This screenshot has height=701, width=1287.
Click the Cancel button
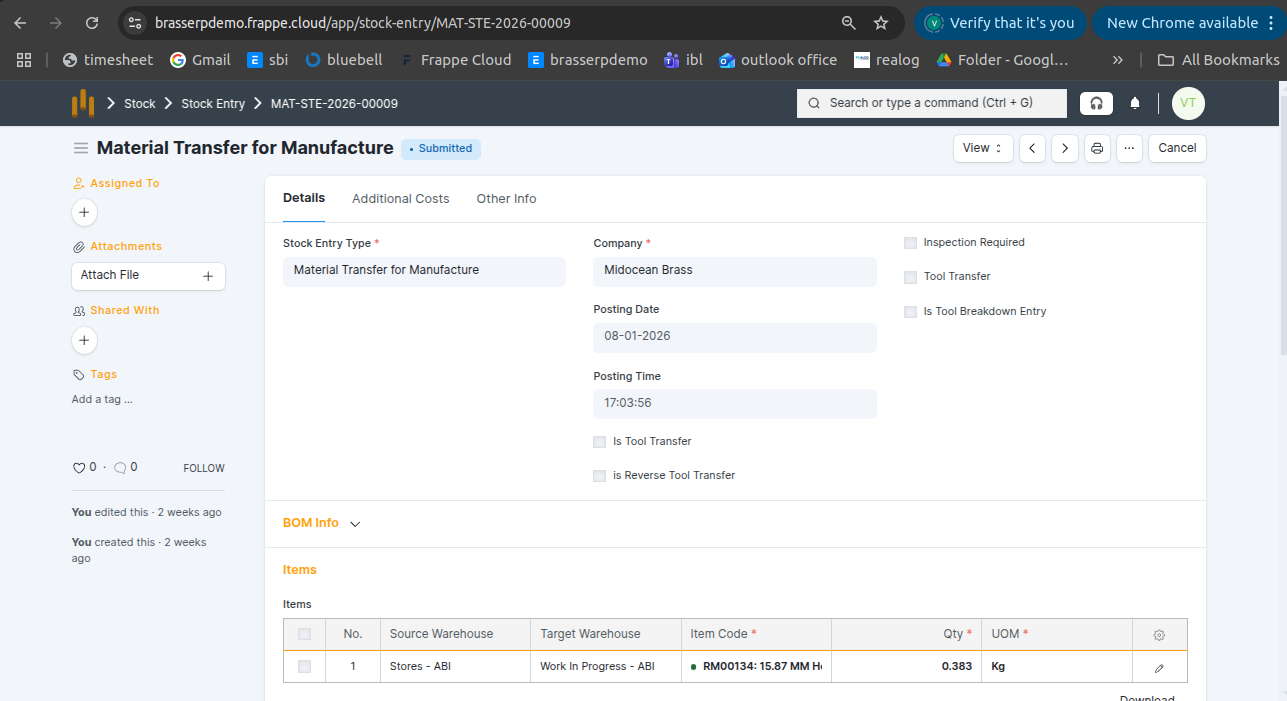(x=1176, y=148)
